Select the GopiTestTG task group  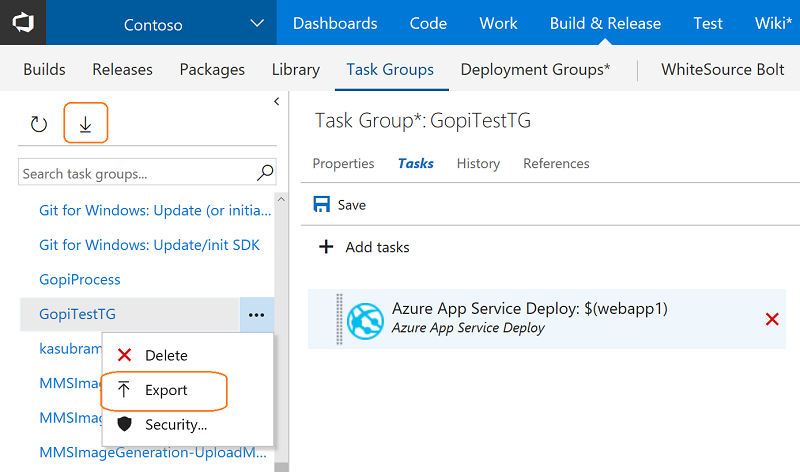[x=78, y=314]
